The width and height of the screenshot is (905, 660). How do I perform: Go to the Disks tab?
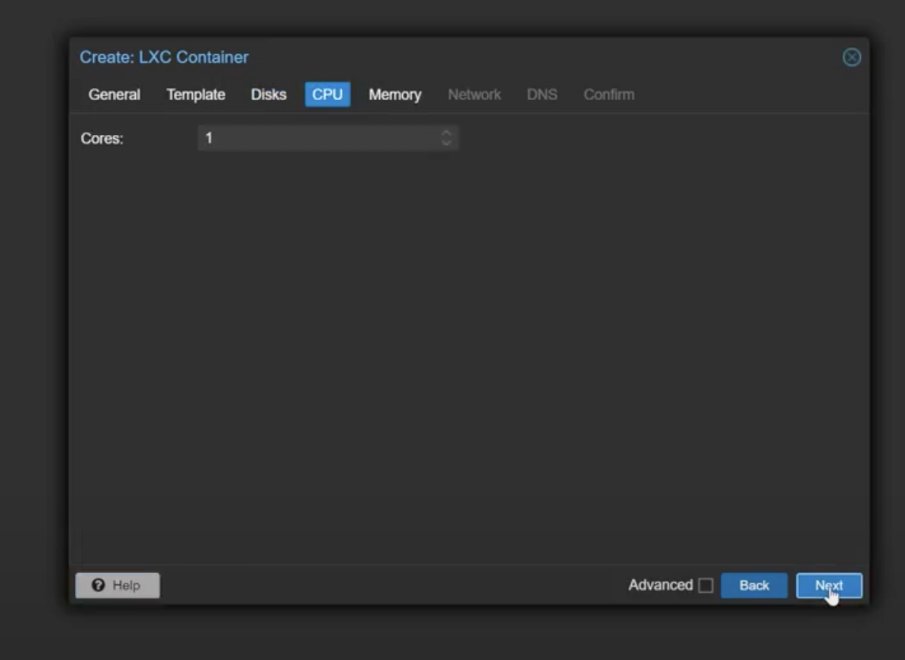(268, 95)
